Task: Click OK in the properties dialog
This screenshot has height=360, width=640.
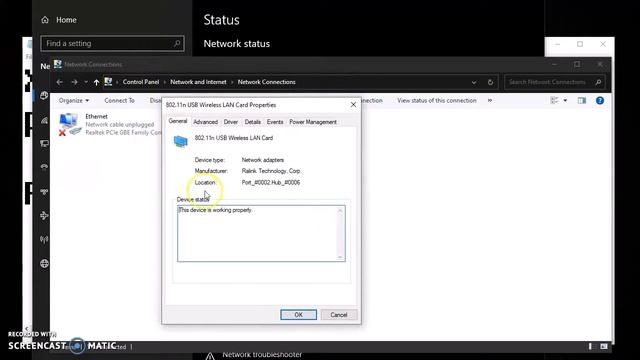Action: 298,315
